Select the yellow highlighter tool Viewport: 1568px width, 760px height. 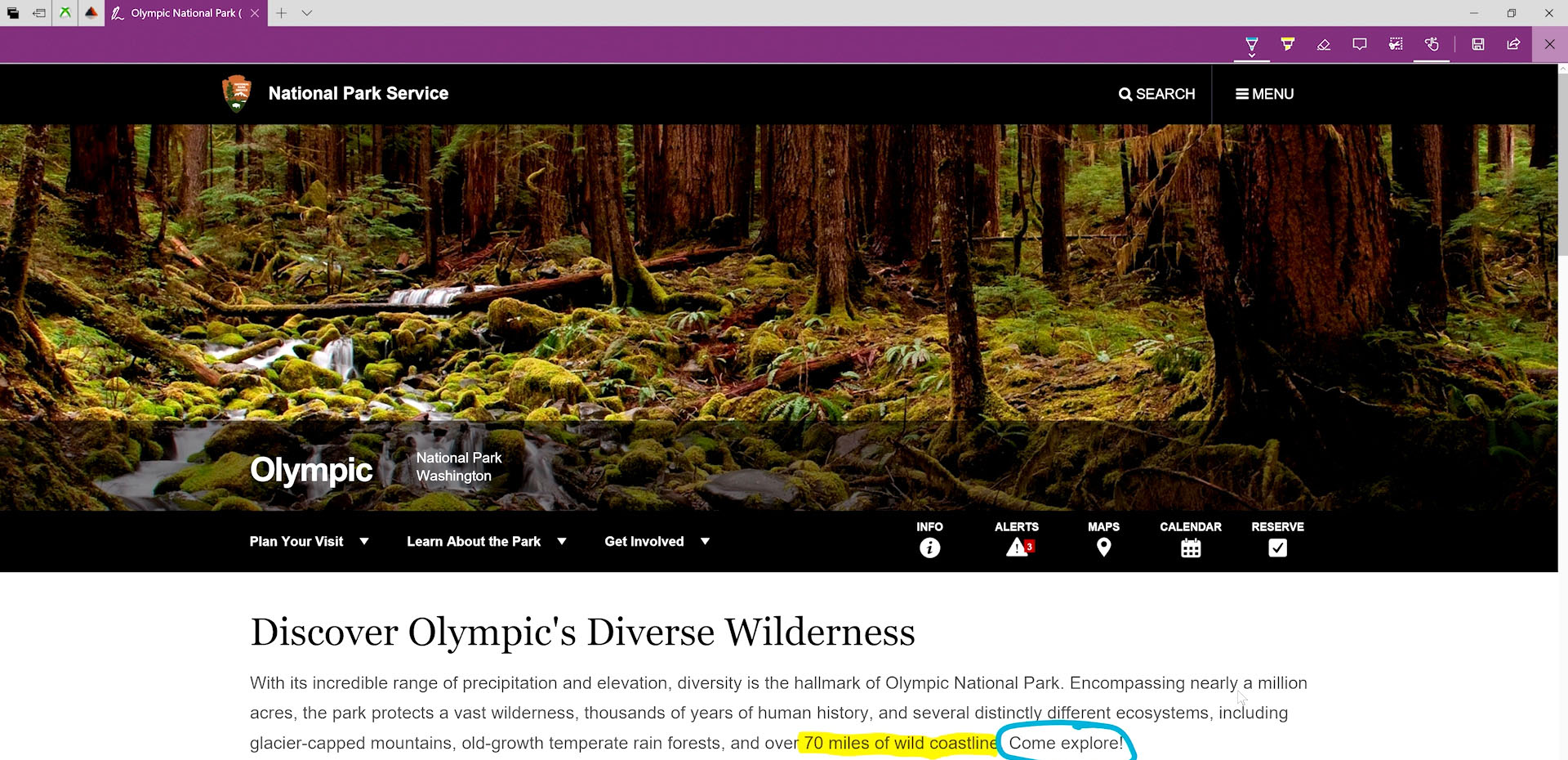[x=1288, y=44]
